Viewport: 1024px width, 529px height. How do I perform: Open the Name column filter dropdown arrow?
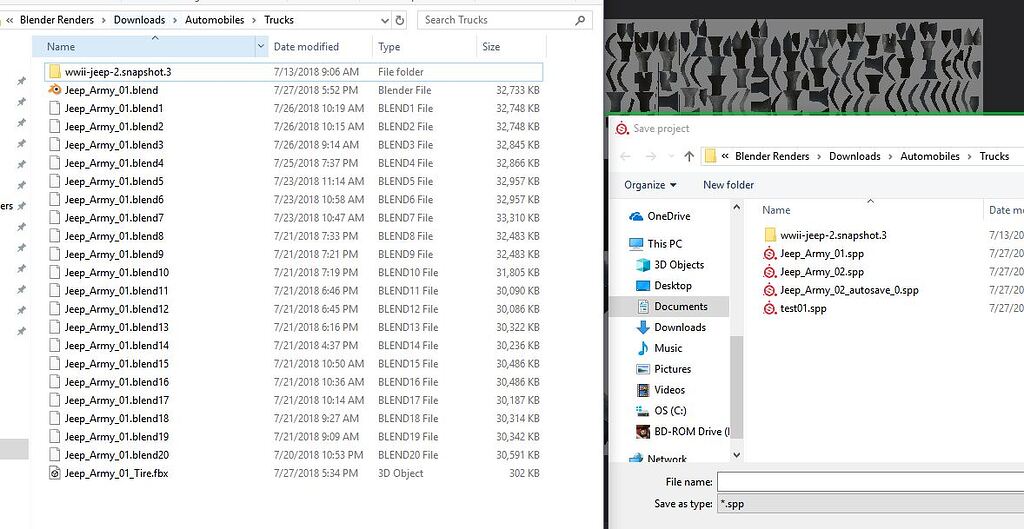(x=261, y=46)
